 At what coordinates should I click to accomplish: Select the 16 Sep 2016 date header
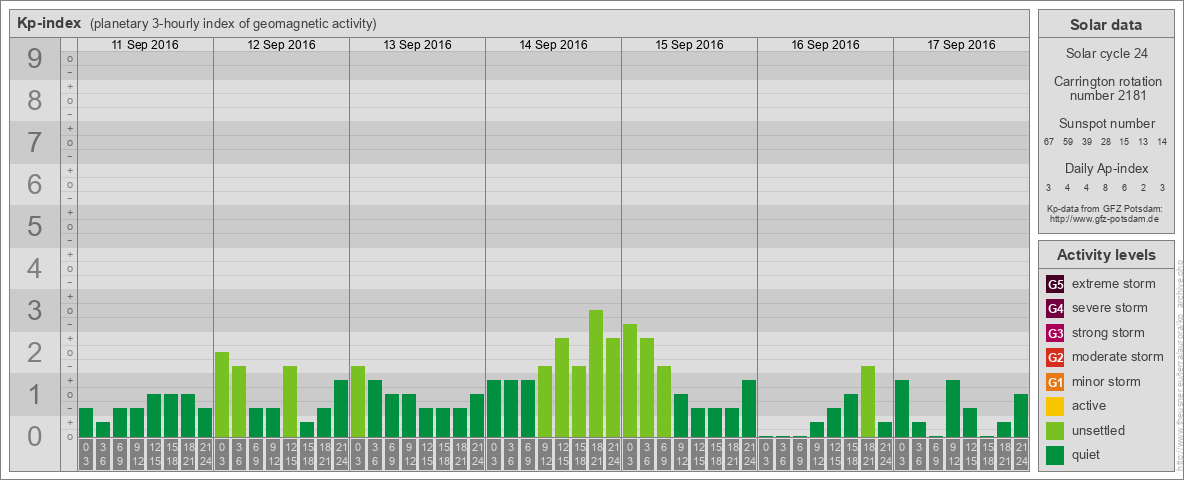point(825,45)
